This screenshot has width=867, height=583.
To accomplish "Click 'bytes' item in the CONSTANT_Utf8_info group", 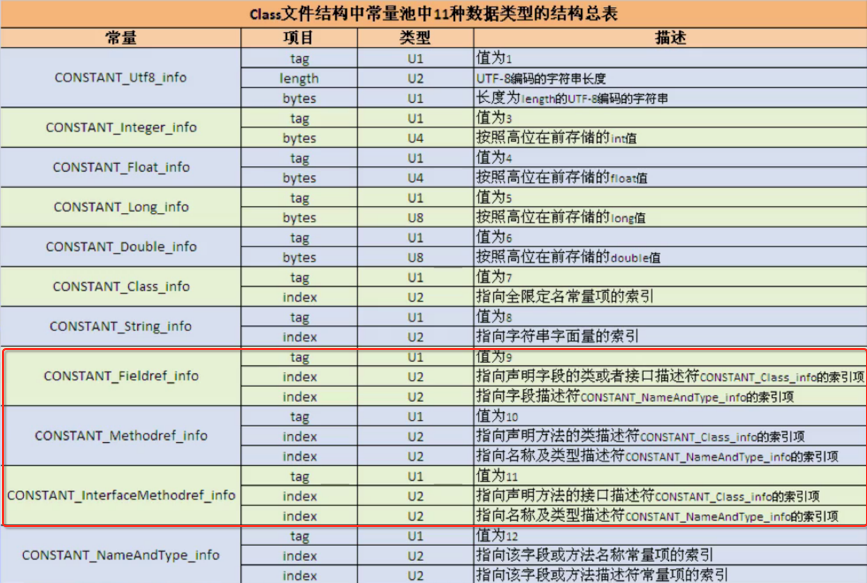I will coord(299,98).
